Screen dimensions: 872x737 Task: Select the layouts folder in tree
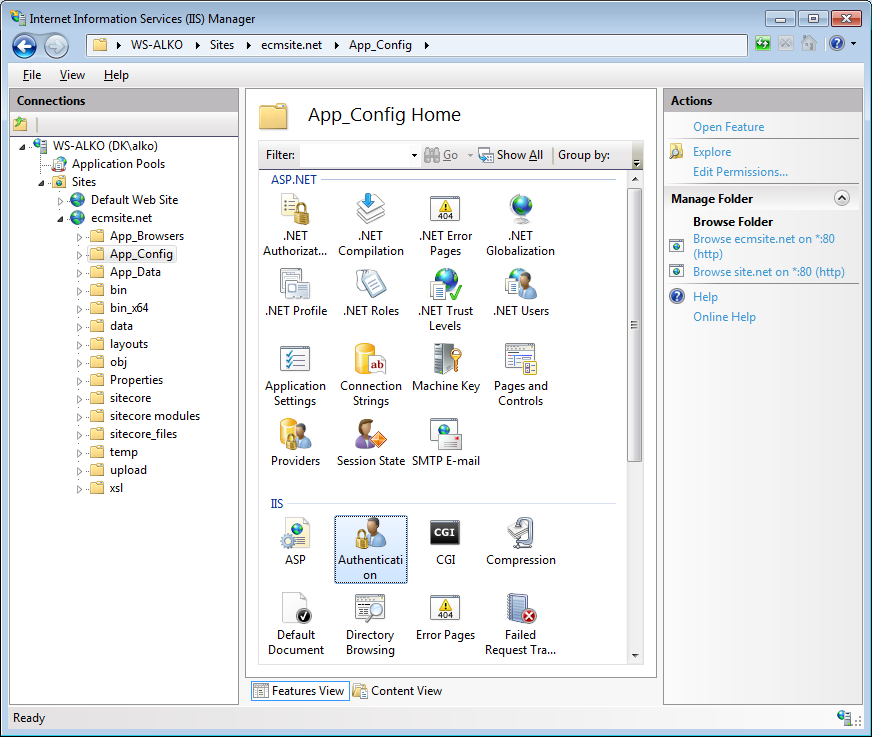(x=129, y=344)
